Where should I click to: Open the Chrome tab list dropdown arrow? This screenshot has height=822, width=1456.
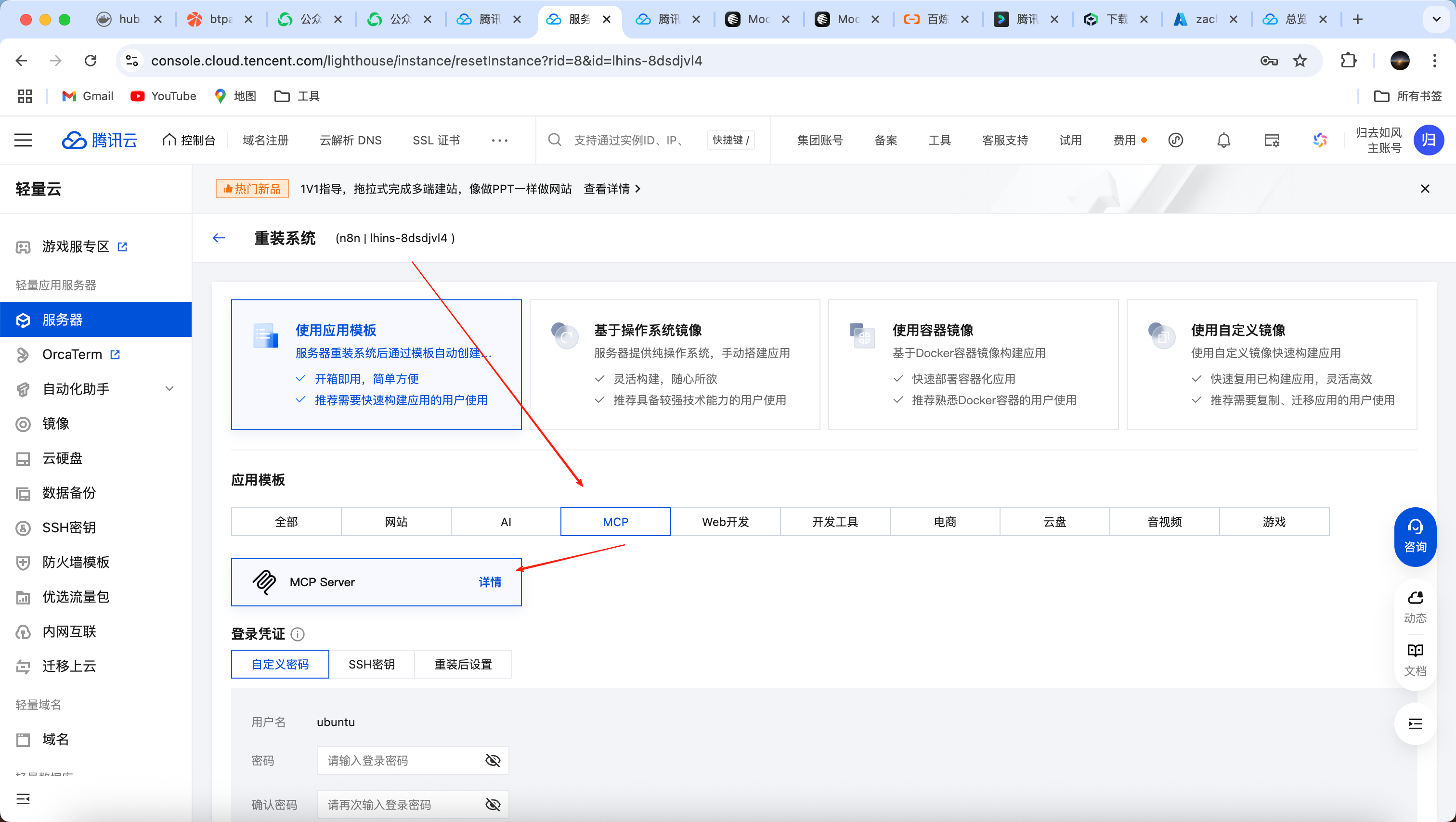coord(1436,19)
